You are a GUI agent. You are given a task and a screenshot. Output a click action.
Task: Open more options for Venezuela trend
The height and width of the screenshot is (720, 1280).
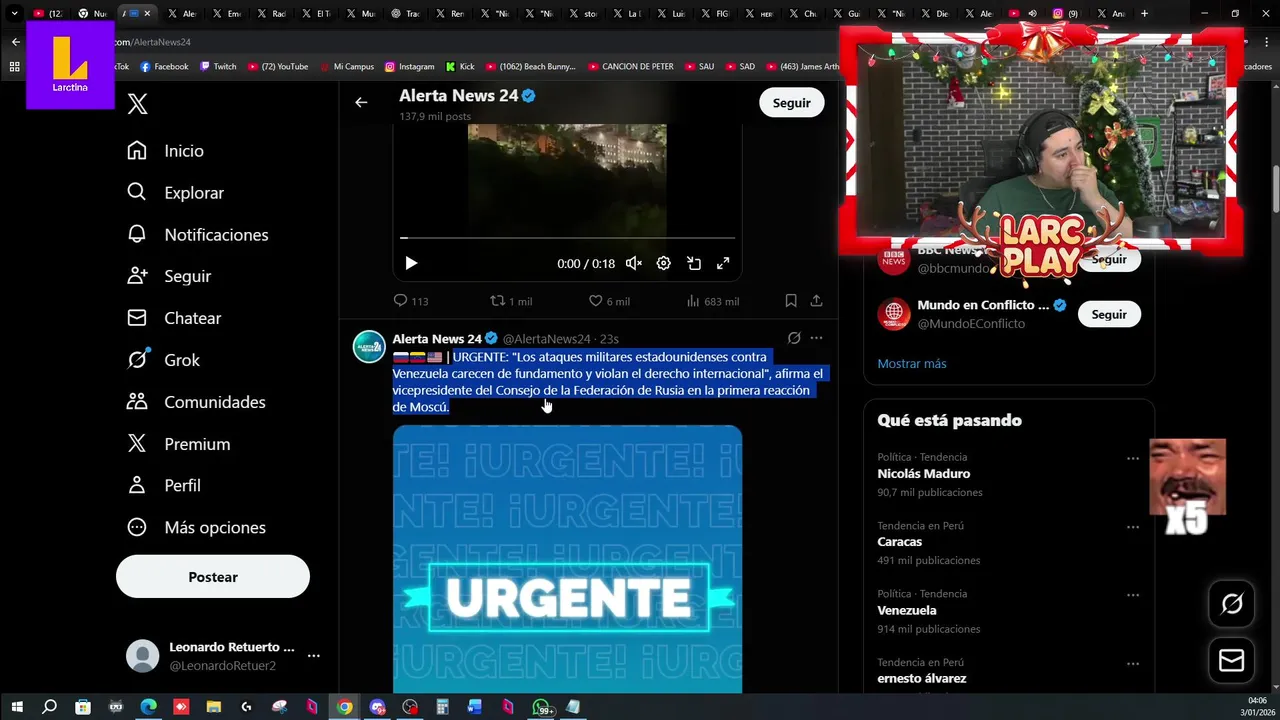pyautogui.click(x=1133, y=595)
